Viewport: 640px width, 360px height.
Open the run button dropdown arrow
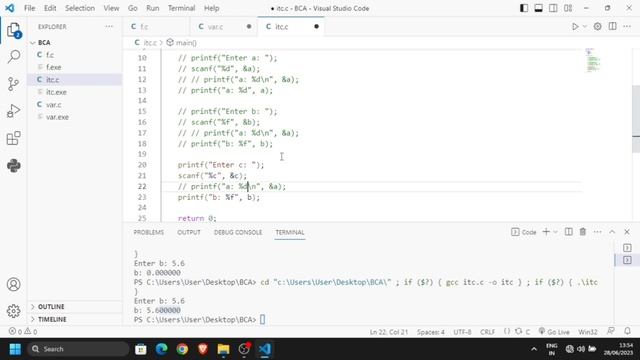click(x=584, y=27)
